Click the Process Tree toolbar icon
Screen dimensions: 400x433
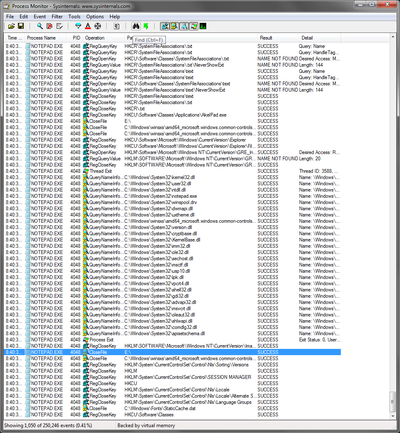[117, 26]
